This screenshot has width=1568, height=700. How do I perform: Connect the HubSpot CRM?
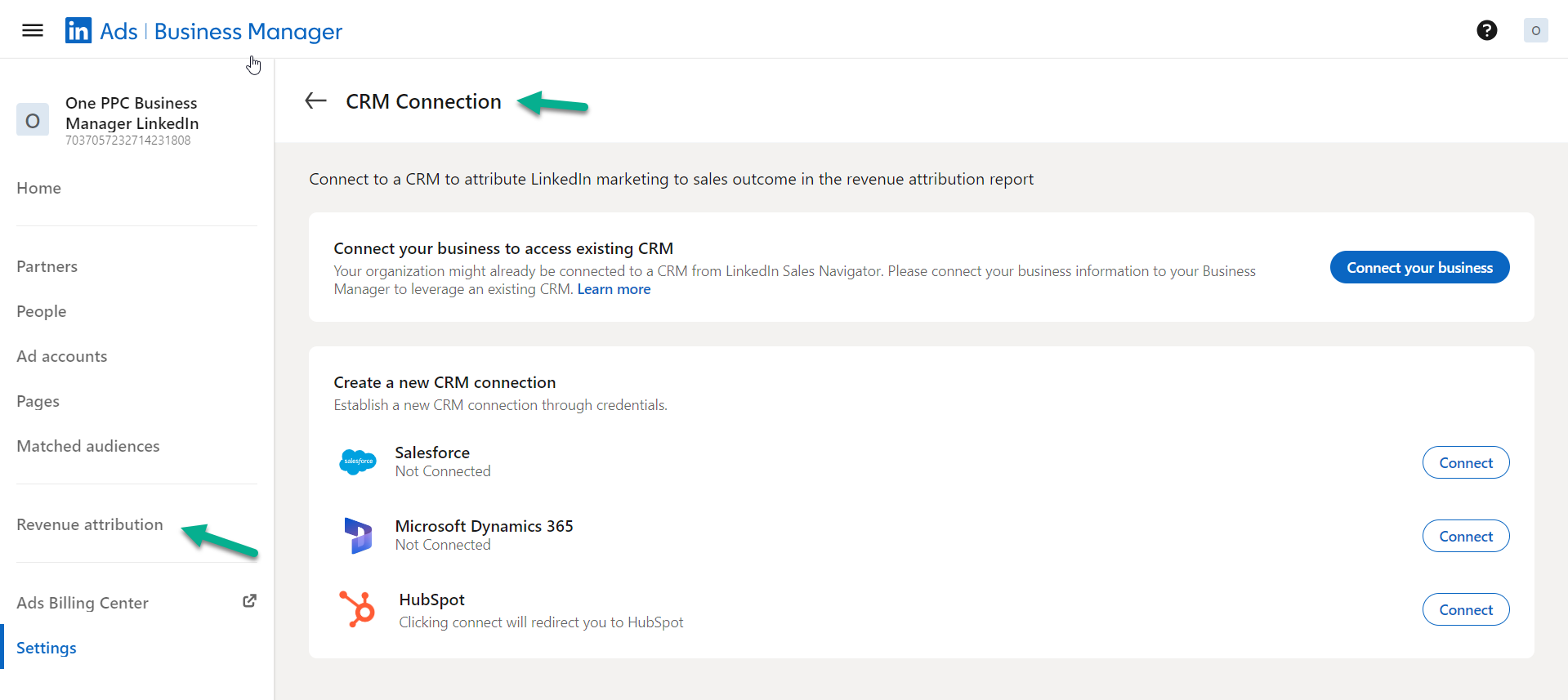[x=1465, y=609]
